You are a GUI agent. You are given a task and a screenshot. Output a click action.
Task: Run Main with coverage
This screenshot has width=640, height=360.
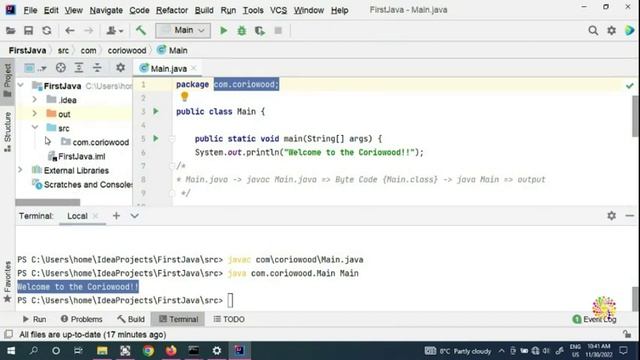click(260, 31)
